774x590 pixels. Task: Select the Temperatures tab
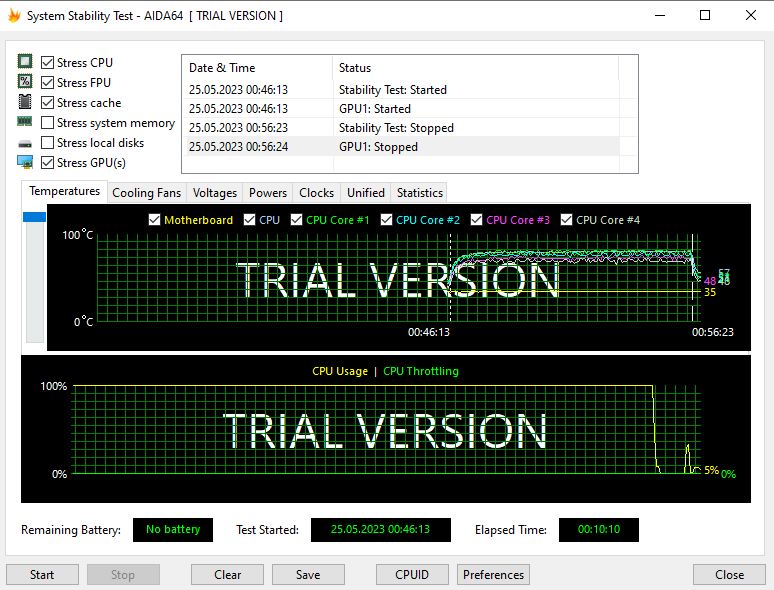click(64, 192)
